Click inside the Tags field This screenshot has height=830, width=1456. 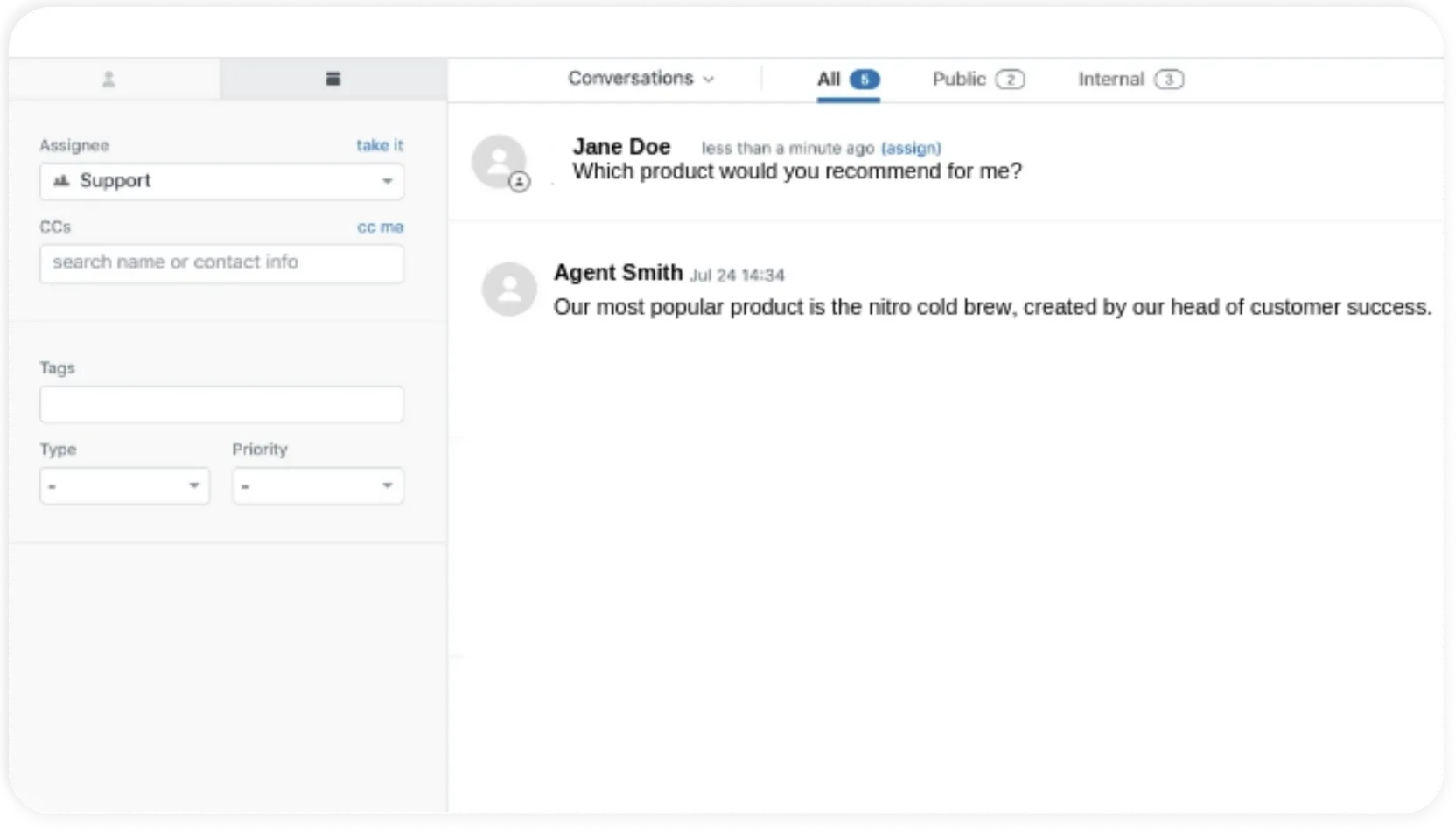pos(220,404)
